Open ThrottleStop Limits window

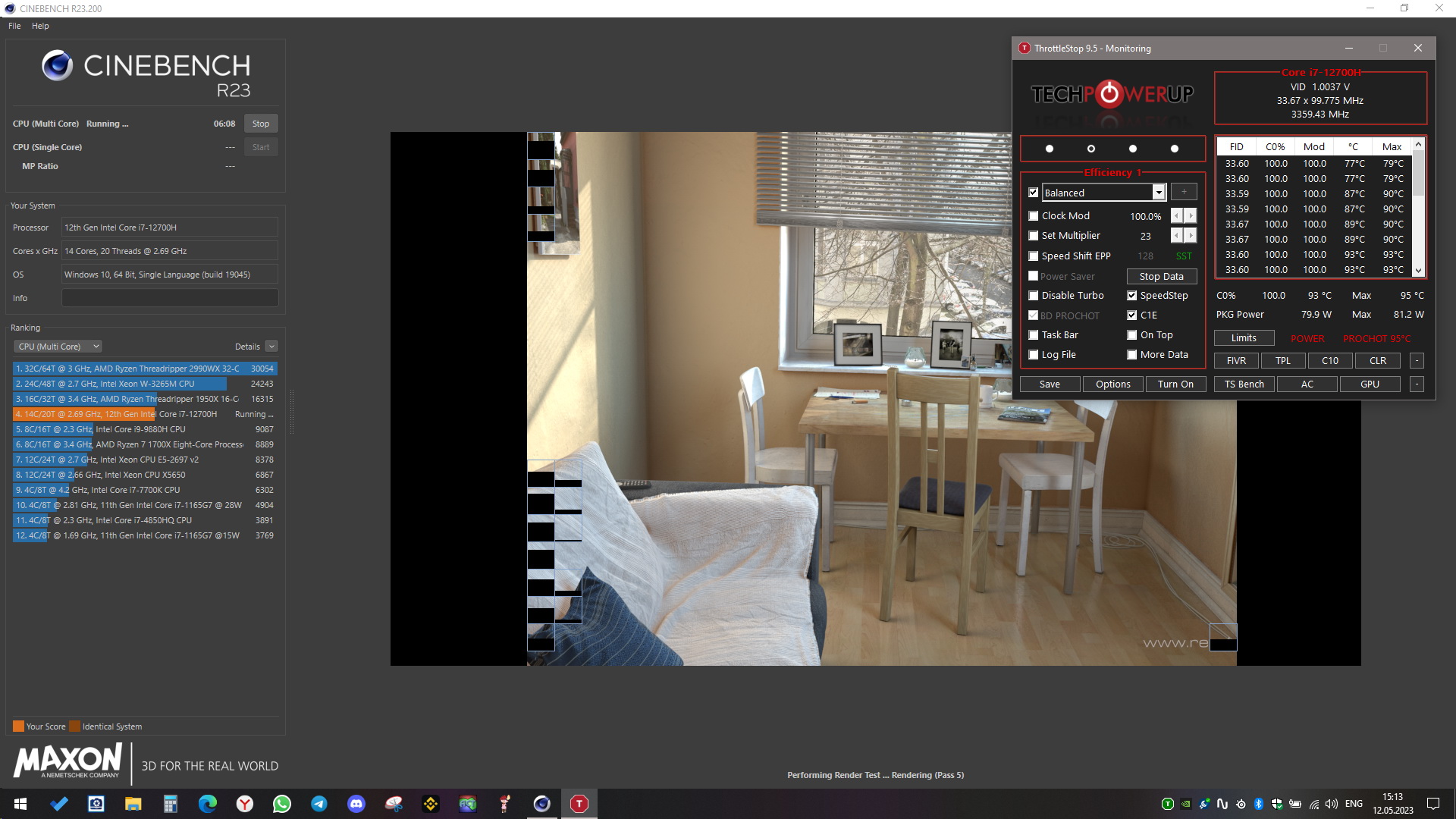(1244, 338)
